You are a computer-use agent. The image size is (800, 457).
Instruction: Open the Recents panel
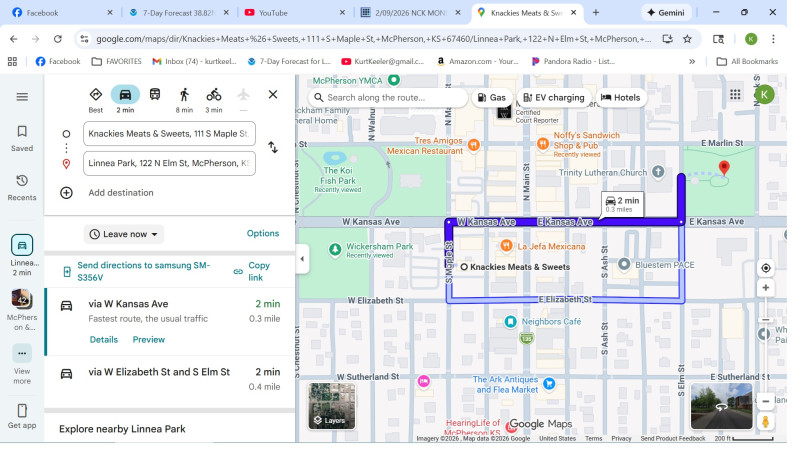point(22,188)
